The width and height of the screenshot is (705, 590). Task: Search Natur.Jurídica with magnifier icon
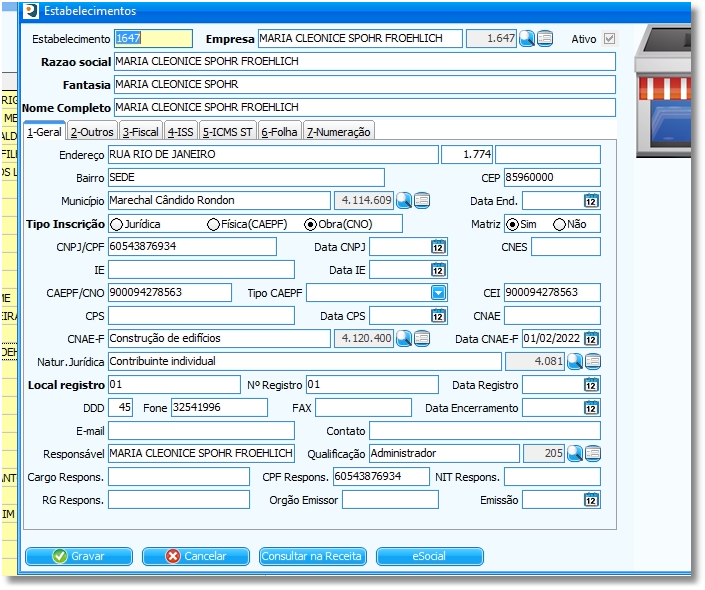(575, 362)
